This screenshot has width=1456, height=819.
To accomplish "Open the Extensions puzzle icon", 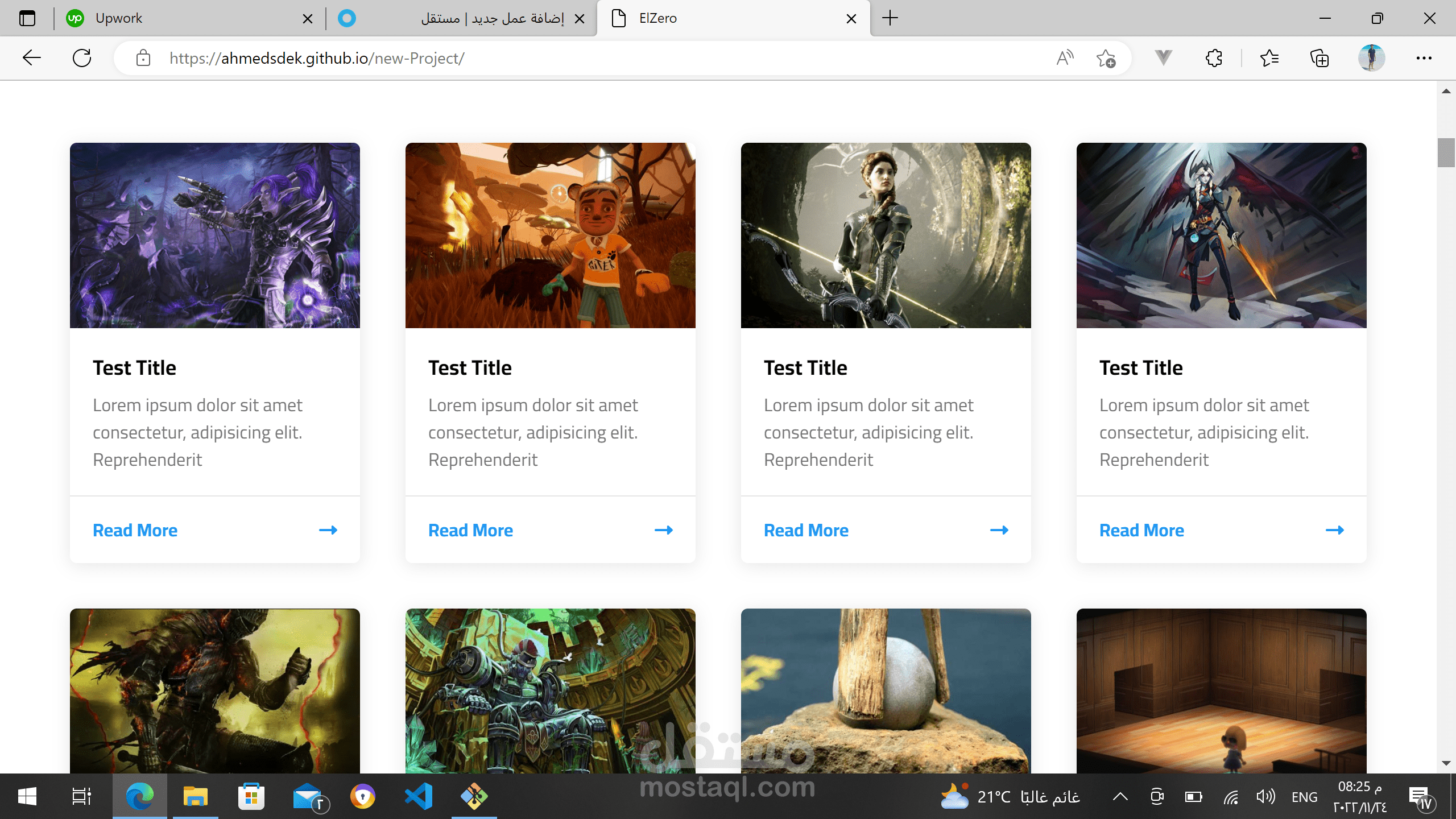I will 1214,58.
